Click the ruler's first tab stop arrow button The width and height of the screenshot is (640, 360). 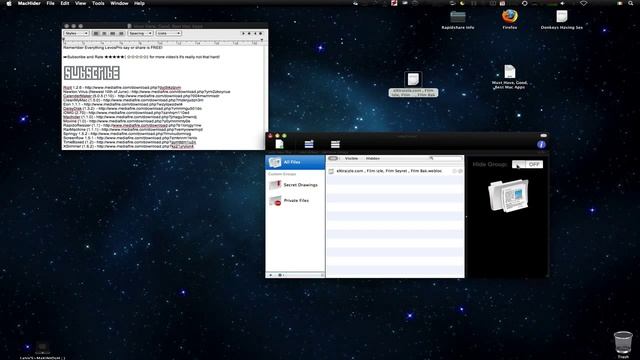(244, 33)
